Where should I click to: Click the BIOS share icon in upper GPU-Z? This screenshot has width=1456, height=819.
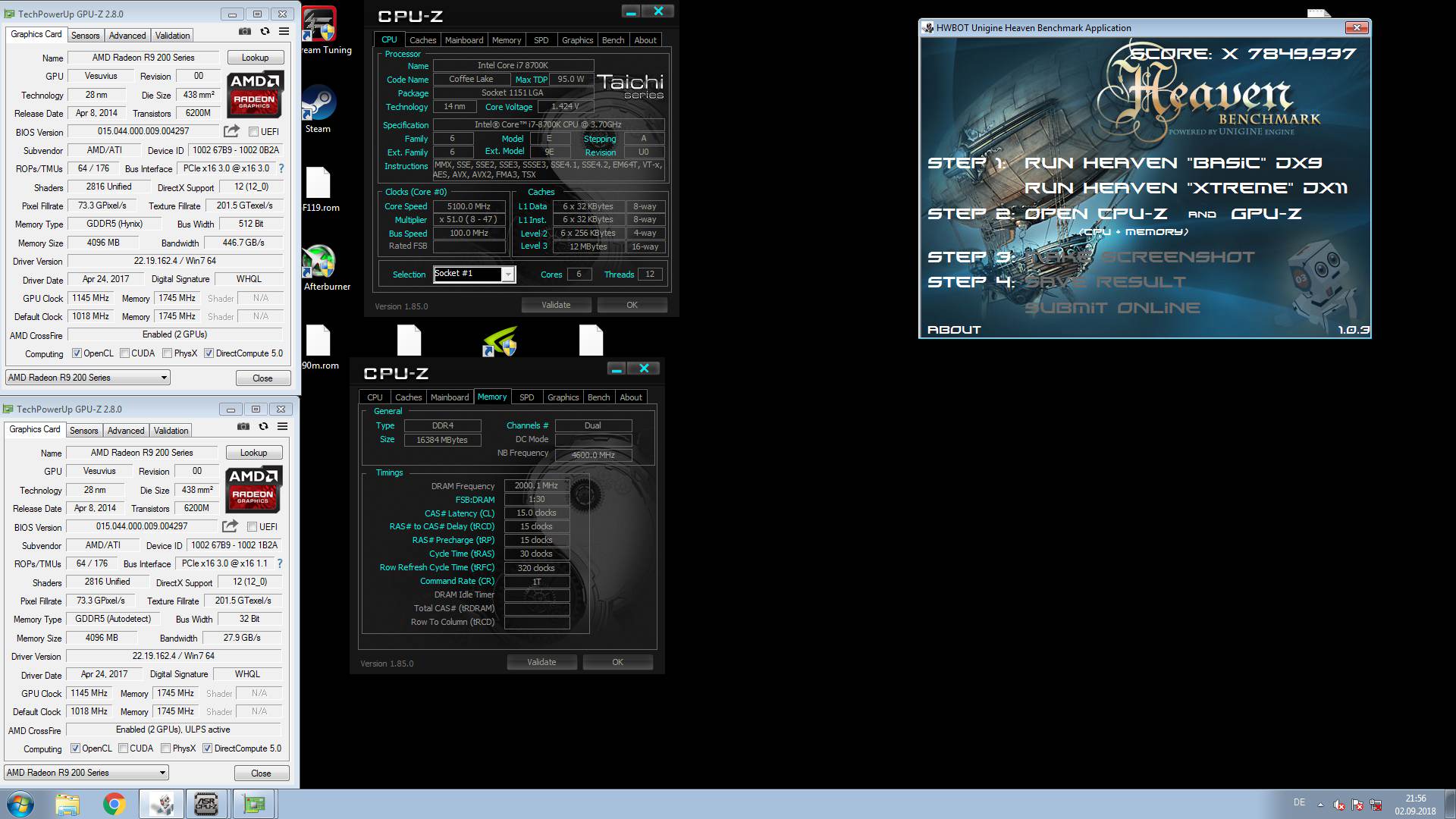231,131
